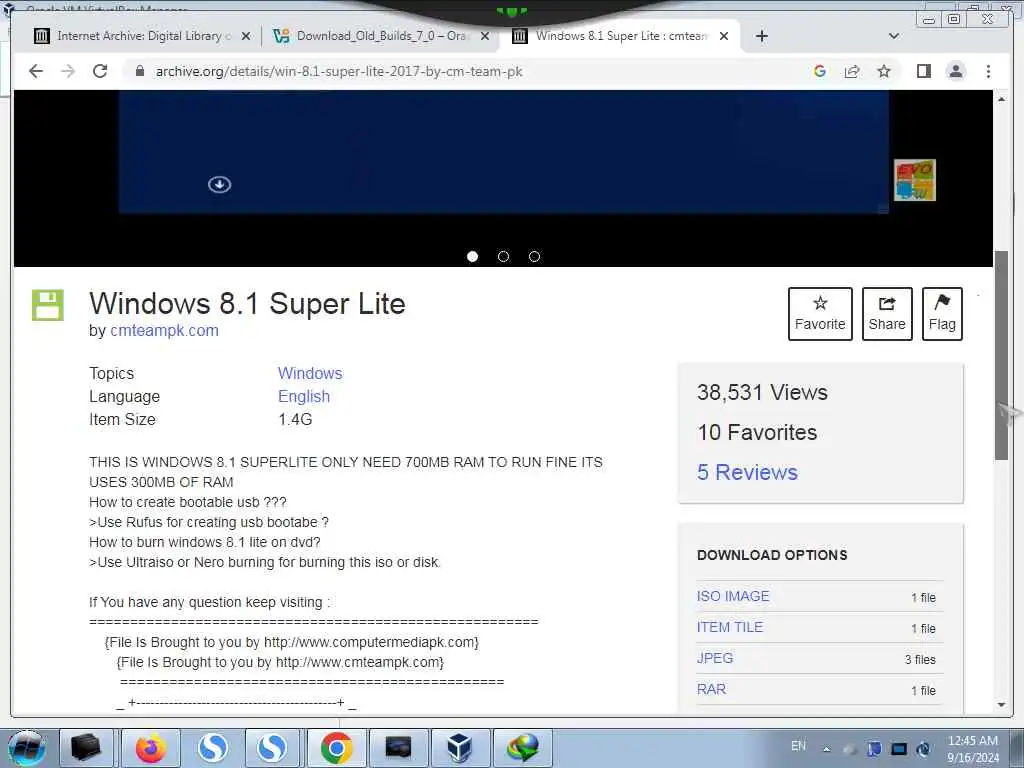Click 'DOWNLOAD OPTIONS' heading
Viewport: 1024px width, 768px height.
[x=772, y=555]
